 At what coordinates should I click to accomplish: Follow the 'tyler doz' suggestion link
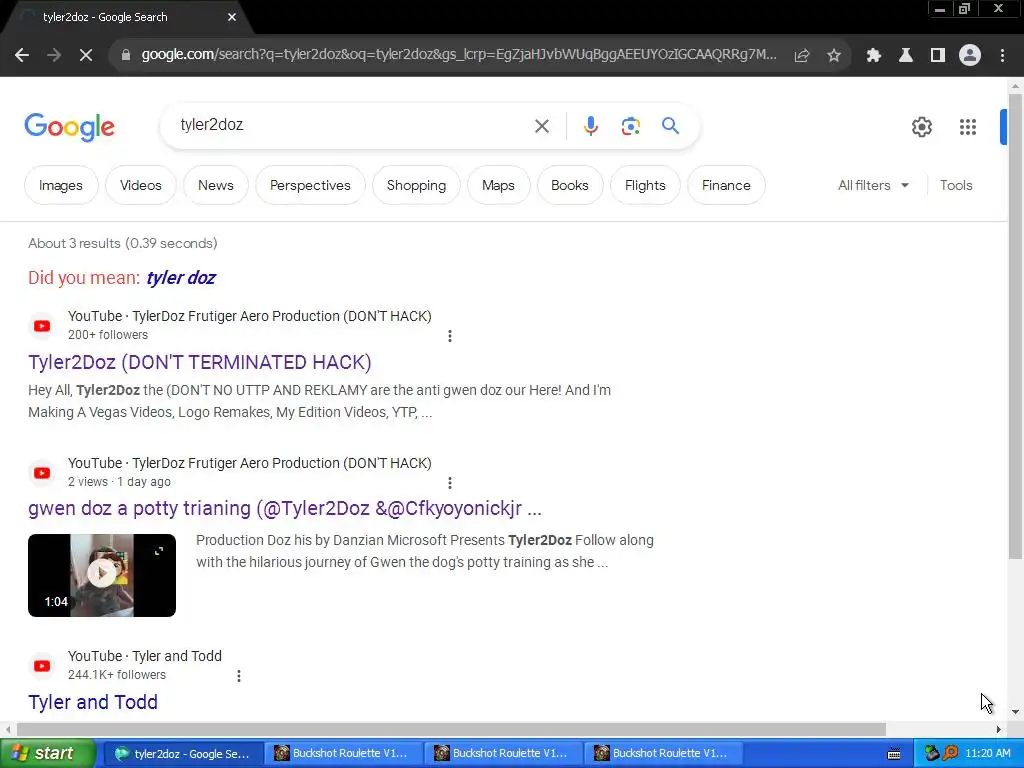coord(181,278)
